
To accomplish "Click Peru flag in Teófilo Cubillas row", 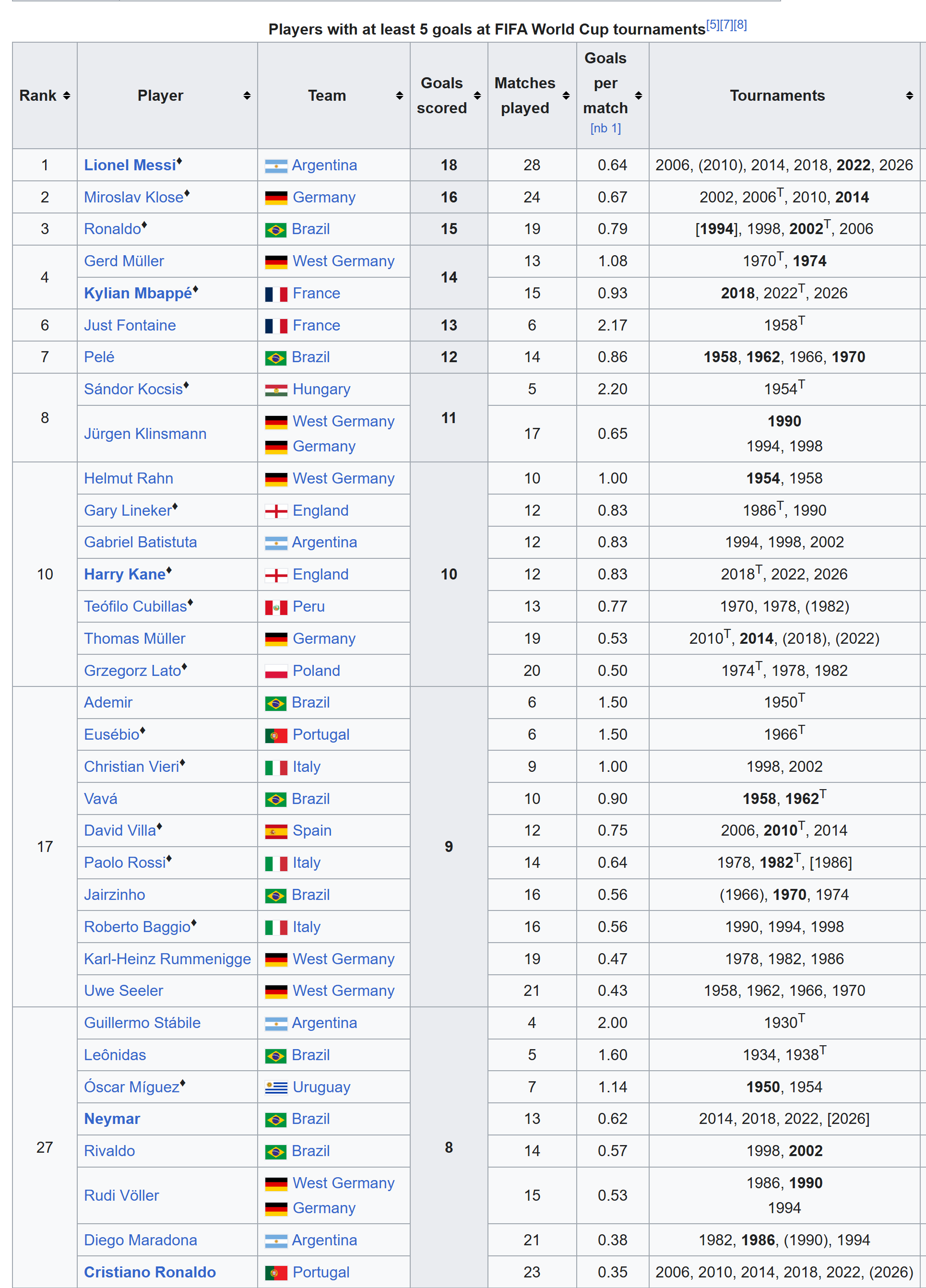I will (276, 607).
